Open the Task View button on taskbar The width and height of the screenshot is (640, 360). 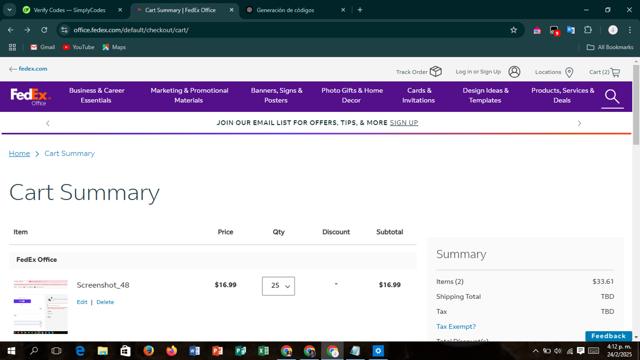57,351
